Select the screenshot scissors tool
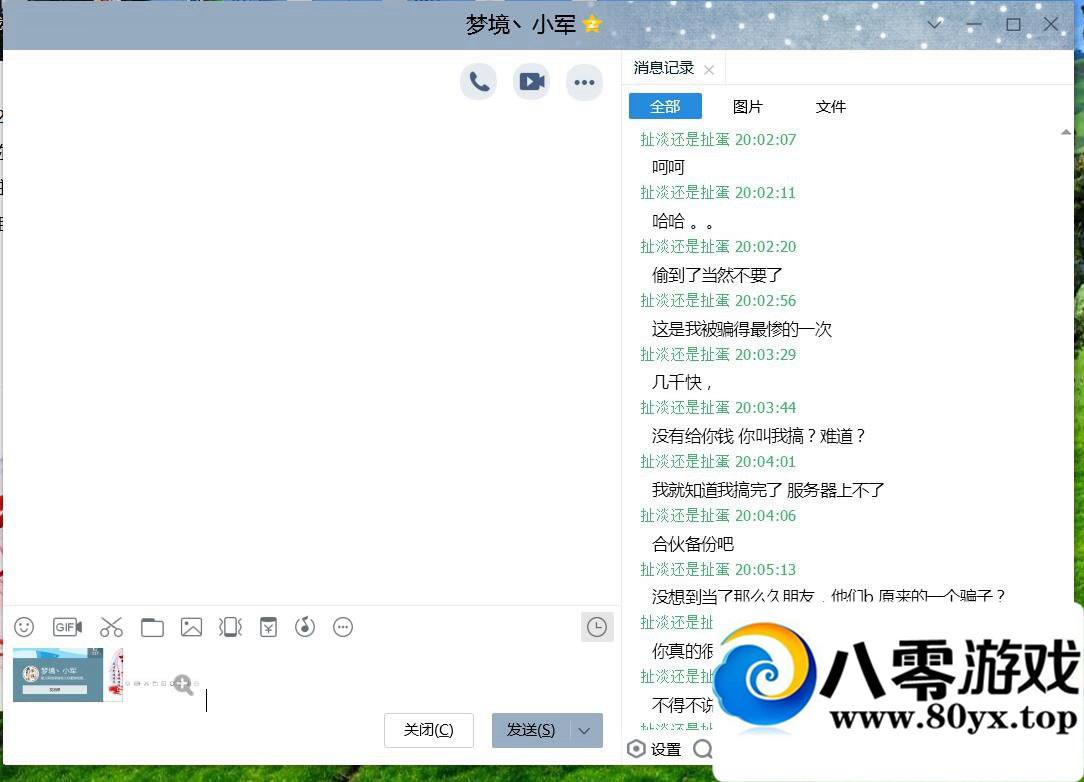 point(112,627)
